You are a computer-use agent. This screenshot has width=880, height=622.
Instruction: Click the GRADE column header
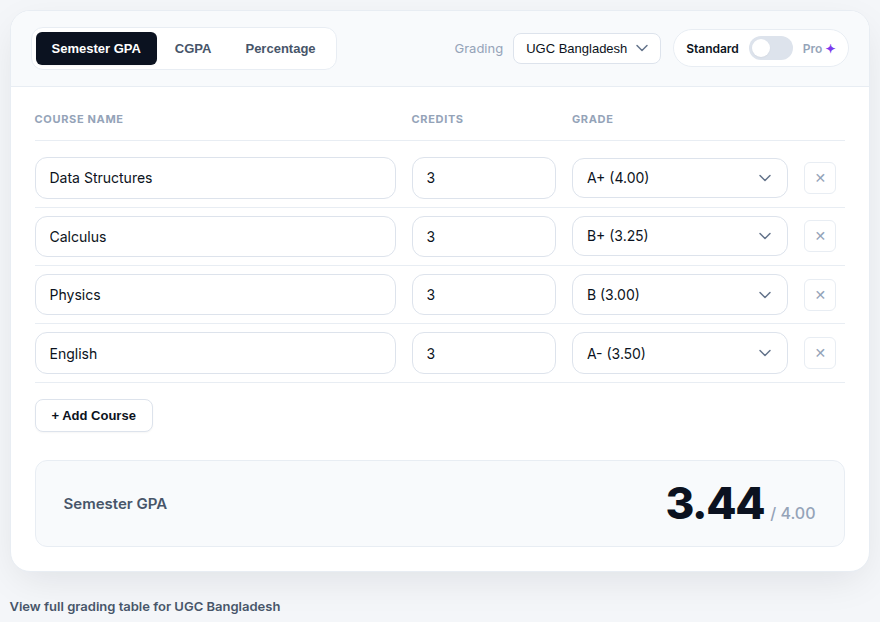click(x=592, y=119)
